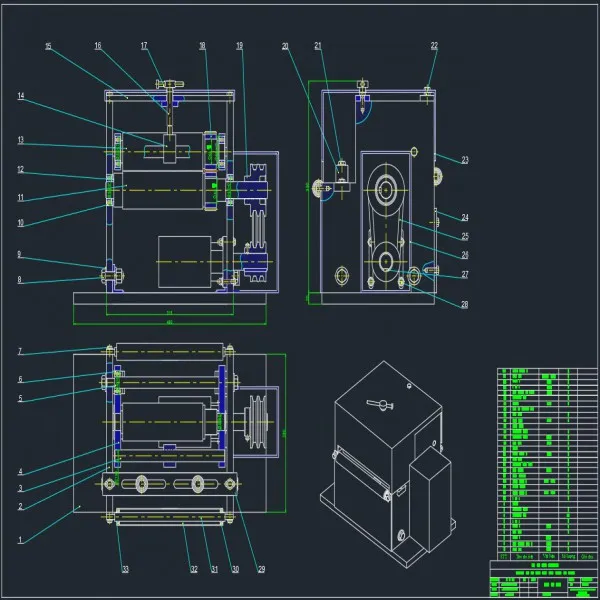600x600 pixels.
Task: Click part label 10
Action: [x=21, y=223]
